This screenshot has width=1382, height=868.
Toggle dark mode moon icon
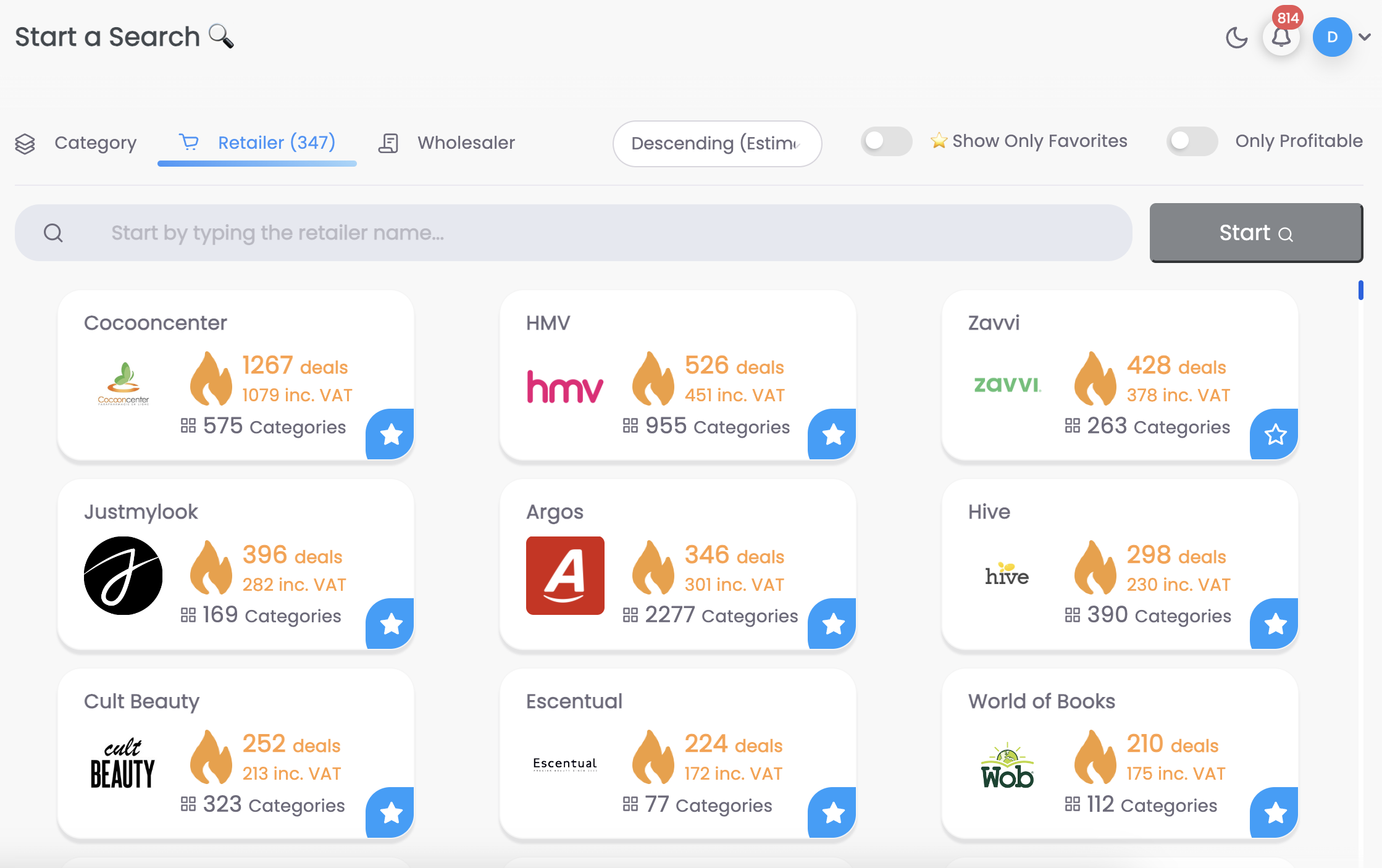pos(1236,38)
